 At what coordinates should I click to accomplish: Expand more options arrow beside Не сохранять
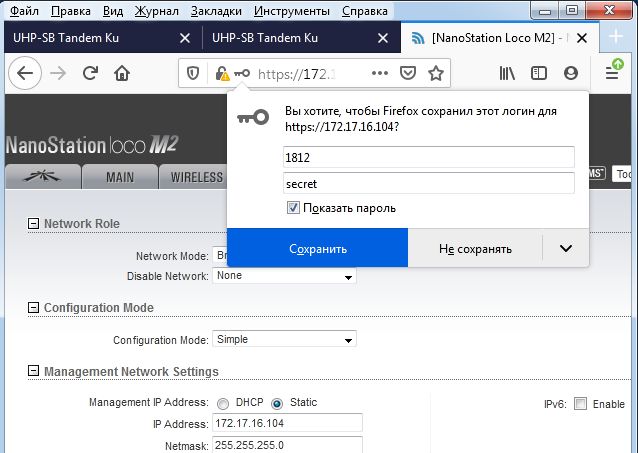coord(566,248)
